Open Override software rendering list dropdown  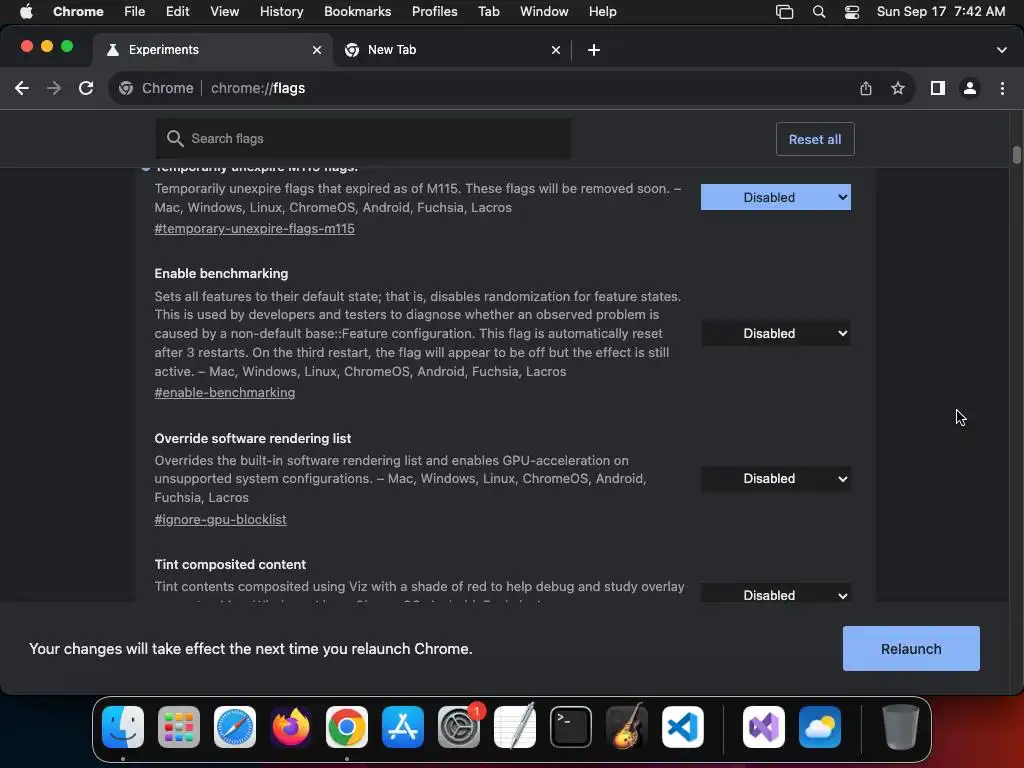(776, 479)
